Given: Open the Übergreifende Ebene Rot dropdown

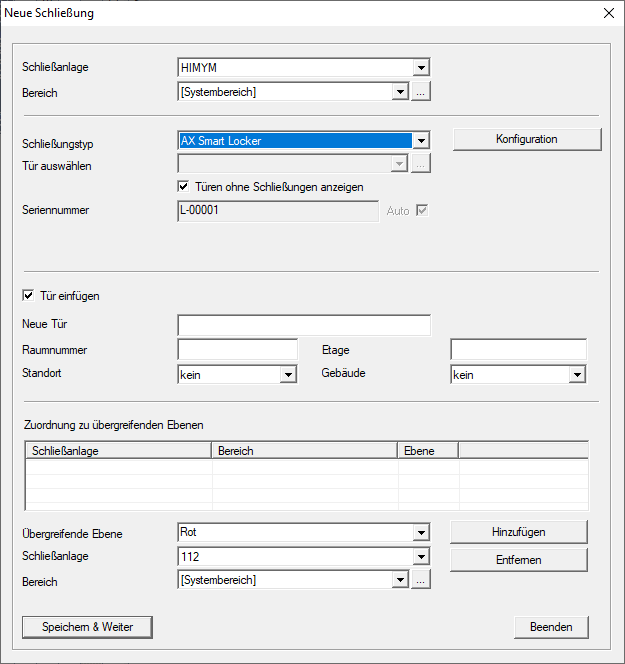Looking at the screenshot, I should [x=422, y=533].
